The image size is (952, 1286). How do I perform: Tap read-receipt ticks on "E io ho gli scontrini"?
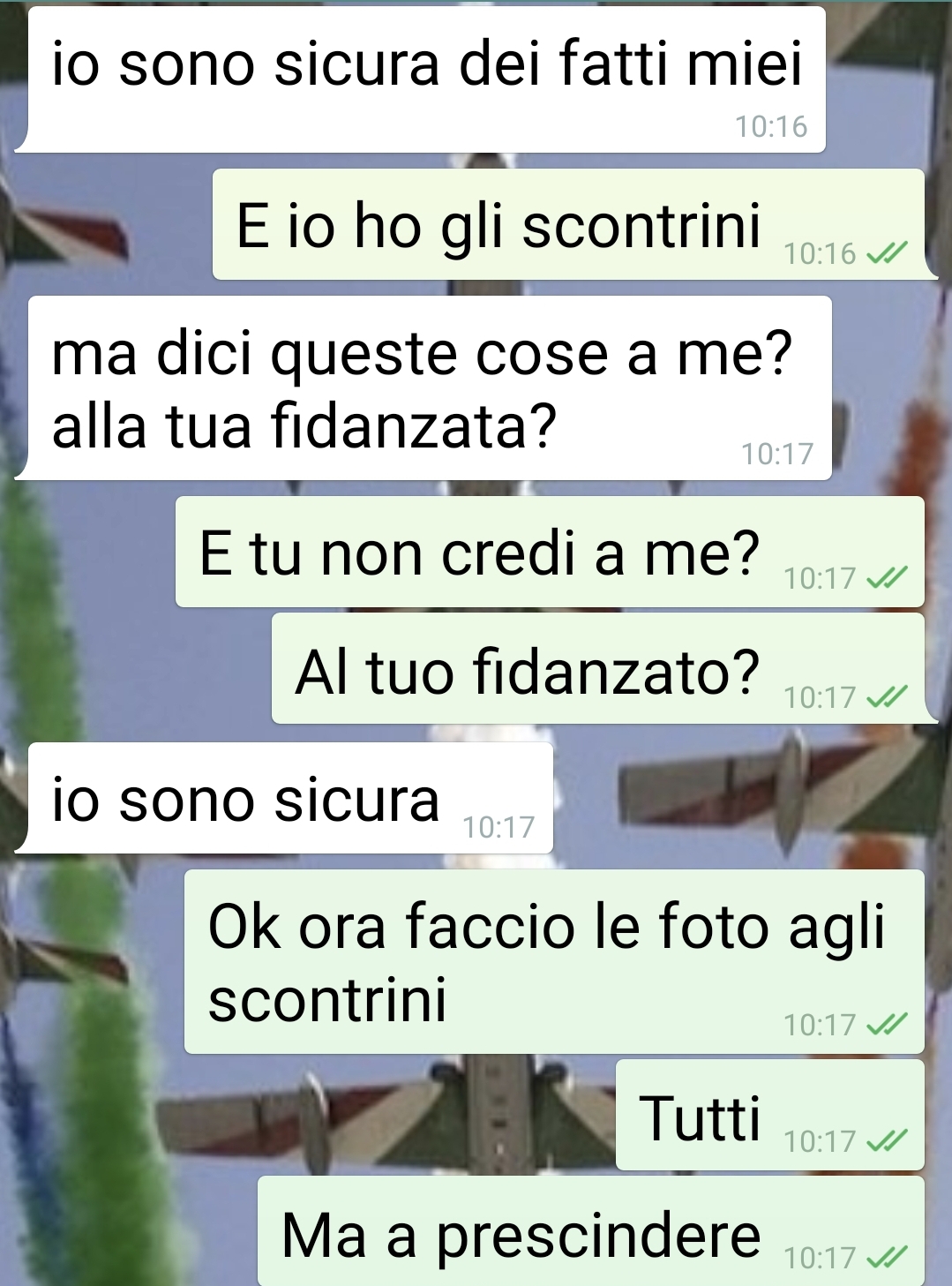point(886,254)
